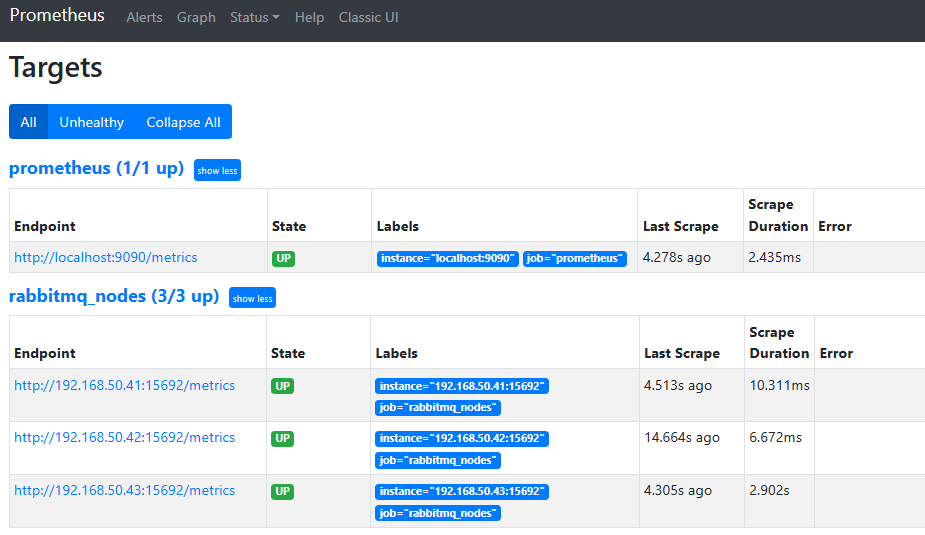Click the 4.278s ago last scrape value
Viewport: 925px width, 535px height.
tap(677, 258)
